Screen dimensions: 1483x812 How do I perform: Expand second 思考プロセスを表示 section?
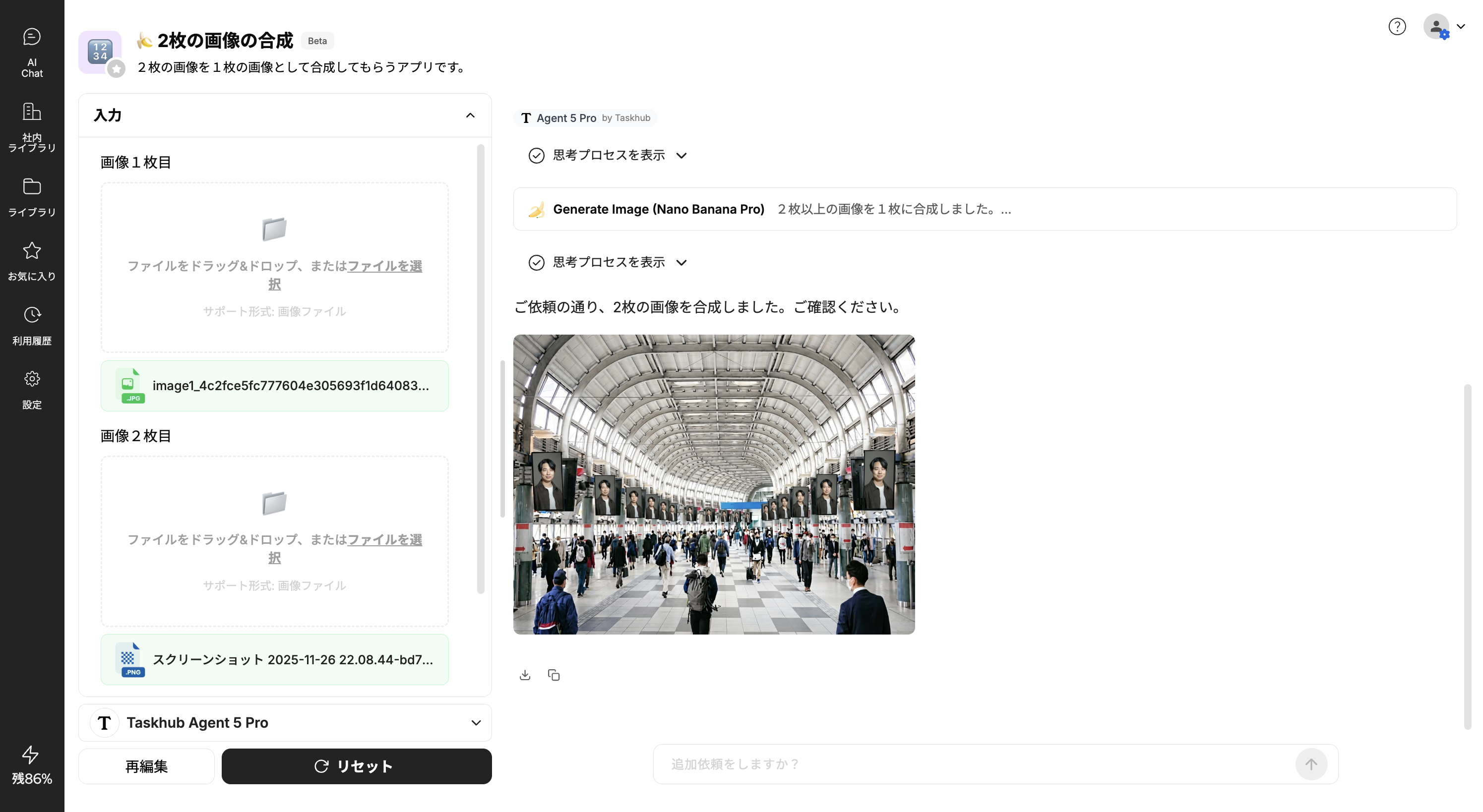tap(608, 262)
